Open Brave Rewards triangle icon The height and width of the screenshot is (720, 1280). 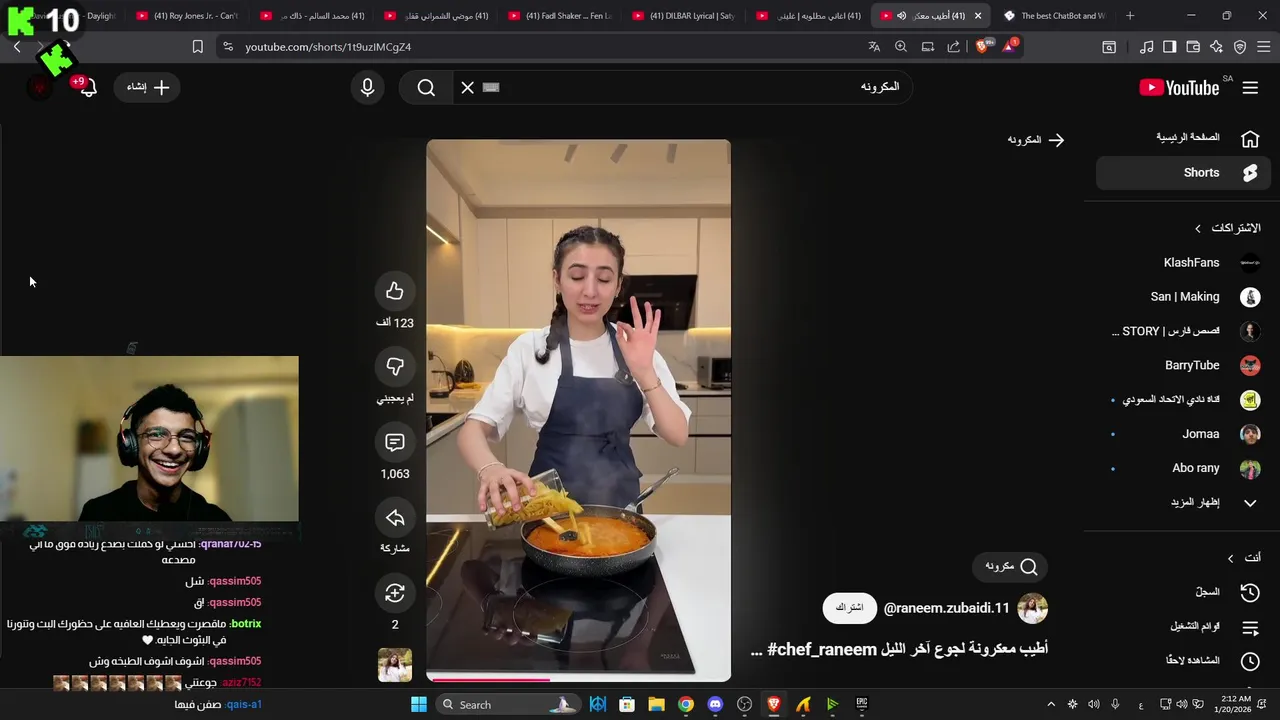pos(1009,47)
